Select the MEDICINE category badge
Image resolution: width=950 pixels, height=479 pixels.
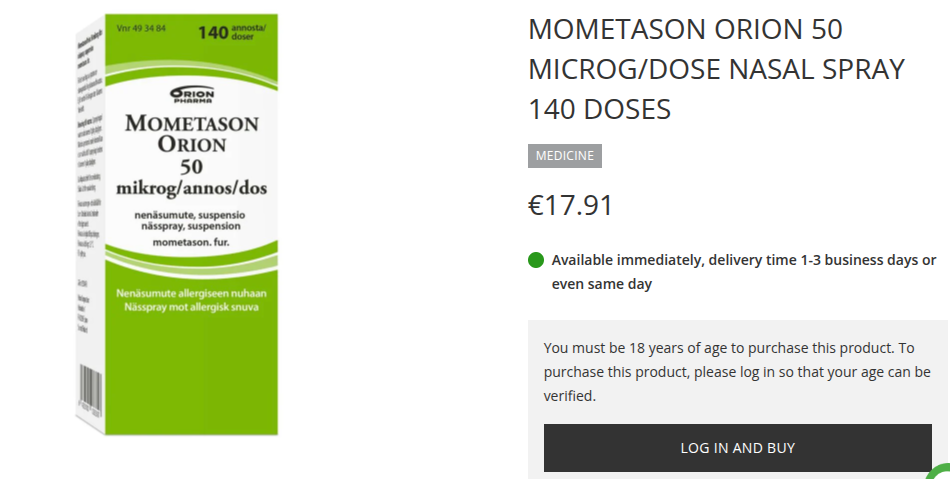tap(565, 156)
